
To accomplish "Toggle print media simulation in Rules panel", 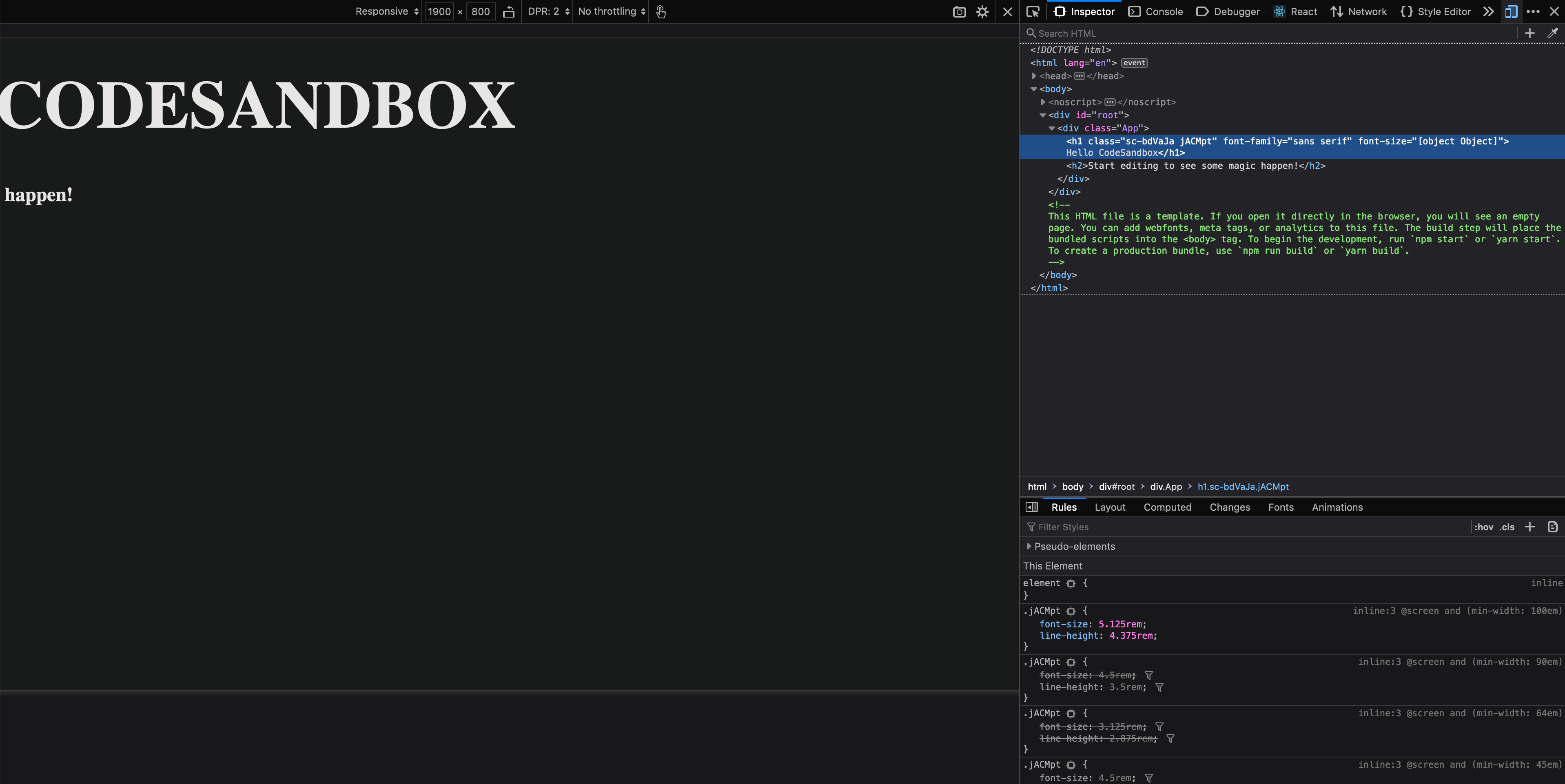I will [1553, 527].
